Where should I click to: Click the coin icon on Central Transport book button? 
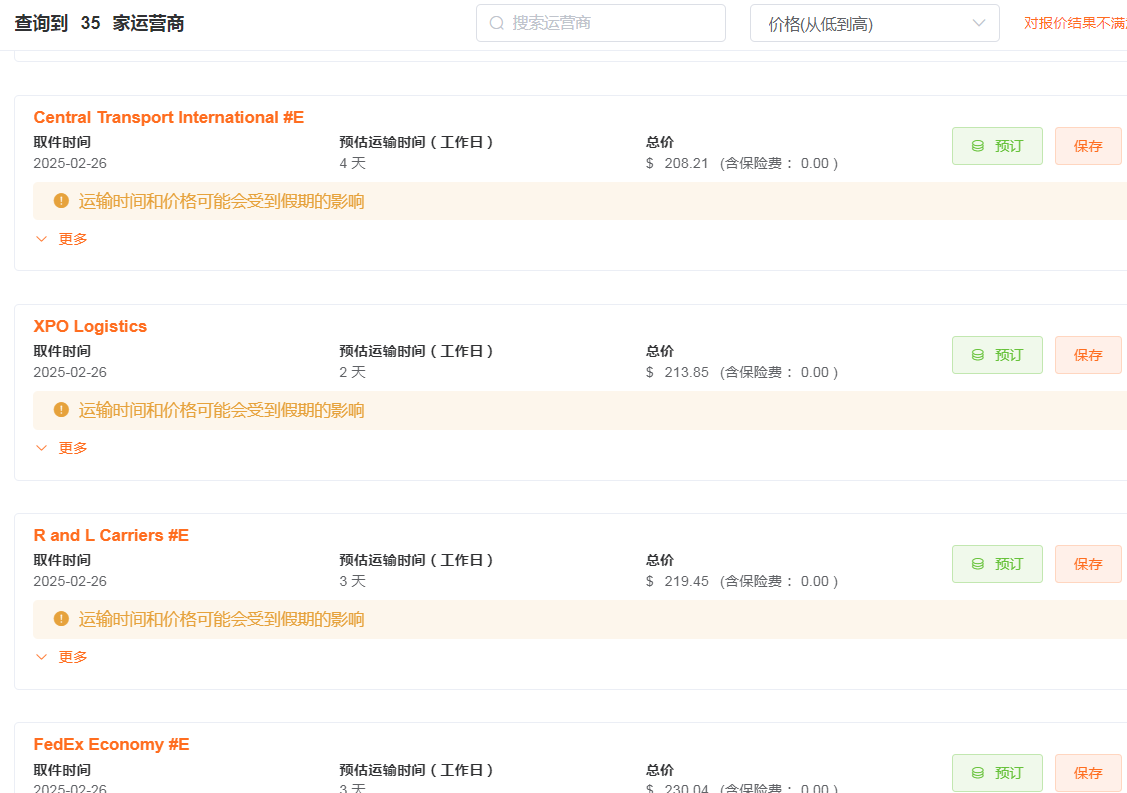pyautogui.click(x=978, y=146)
